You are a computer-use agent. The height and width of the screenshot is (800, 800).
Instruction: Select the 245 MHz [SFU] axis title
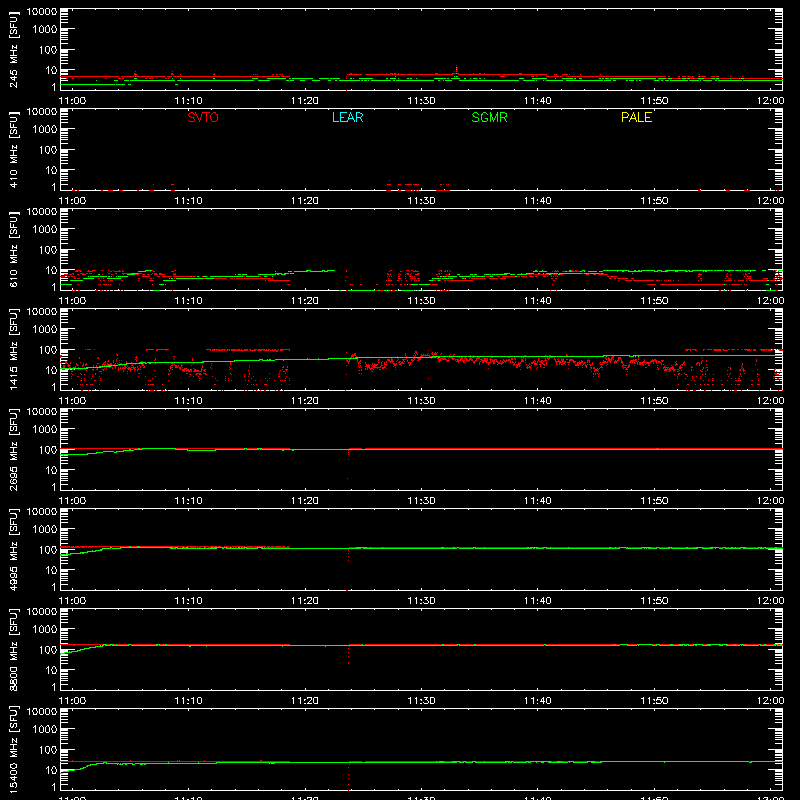[13, 49]
